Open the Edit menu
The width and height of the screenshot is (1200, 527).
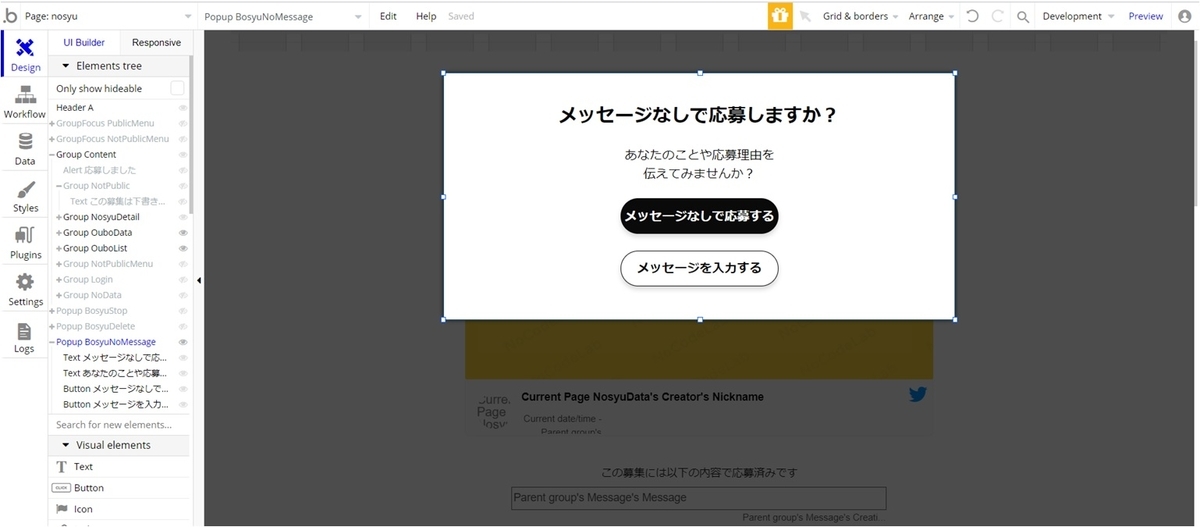388,16
